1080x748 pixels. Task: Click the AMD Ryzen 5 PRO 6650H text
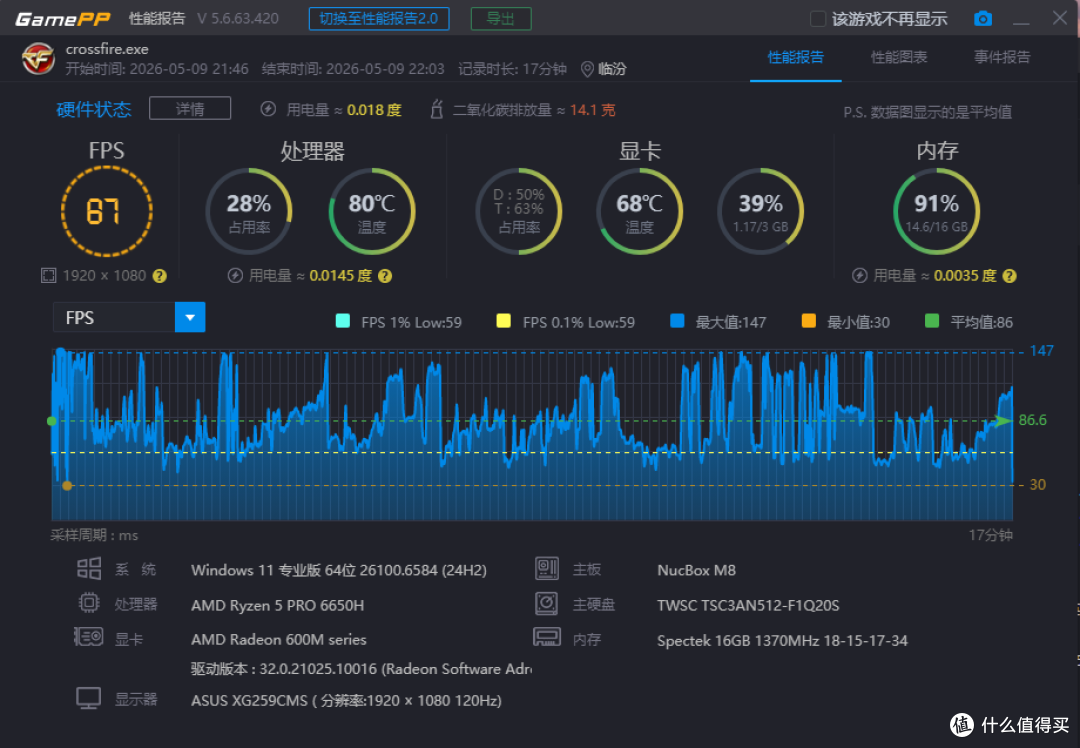278,605
